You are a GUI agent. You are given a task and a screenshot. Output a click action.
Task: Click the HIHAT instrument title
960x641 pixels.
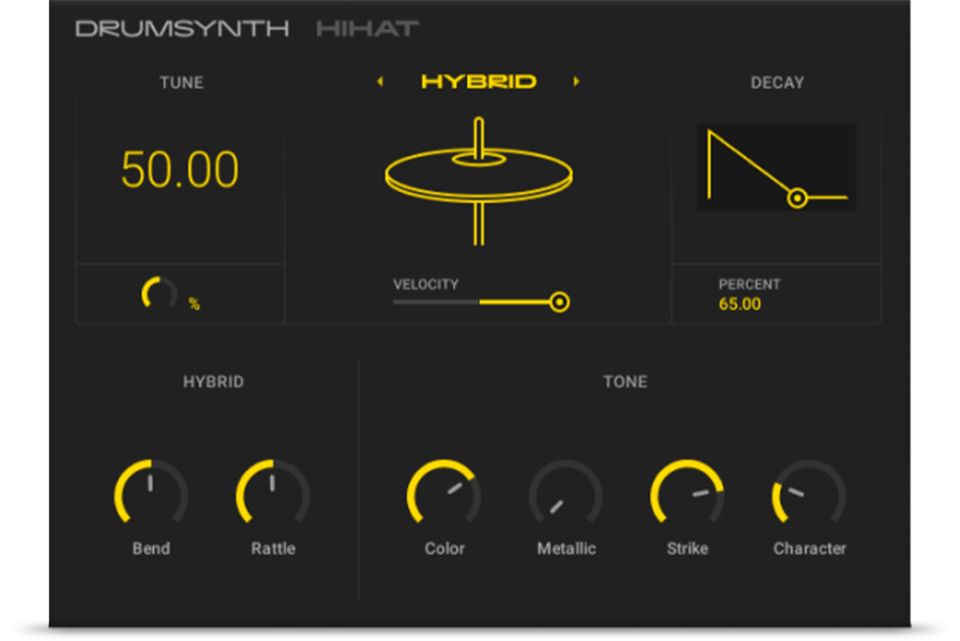click(367, 29)
